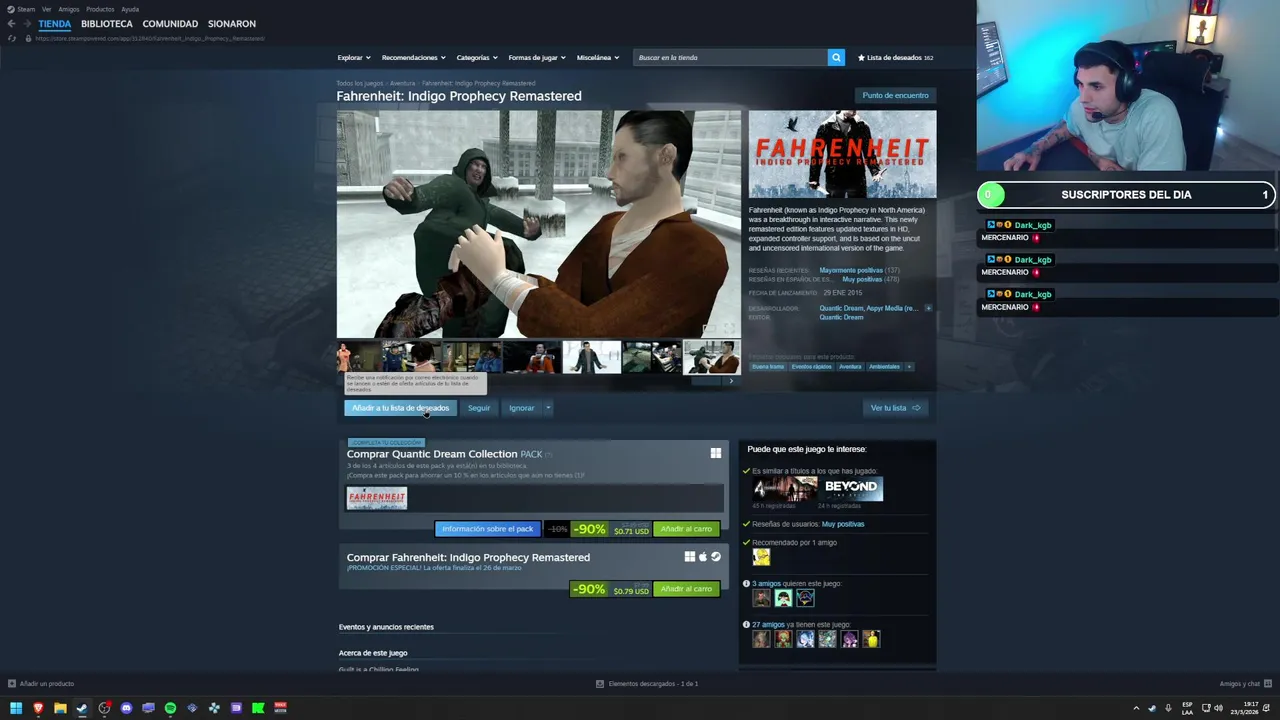The height and width of the screenshot is (720, 1280).
Task: Click in the Buscar en la tienda field
Action: tap(731, 58)
